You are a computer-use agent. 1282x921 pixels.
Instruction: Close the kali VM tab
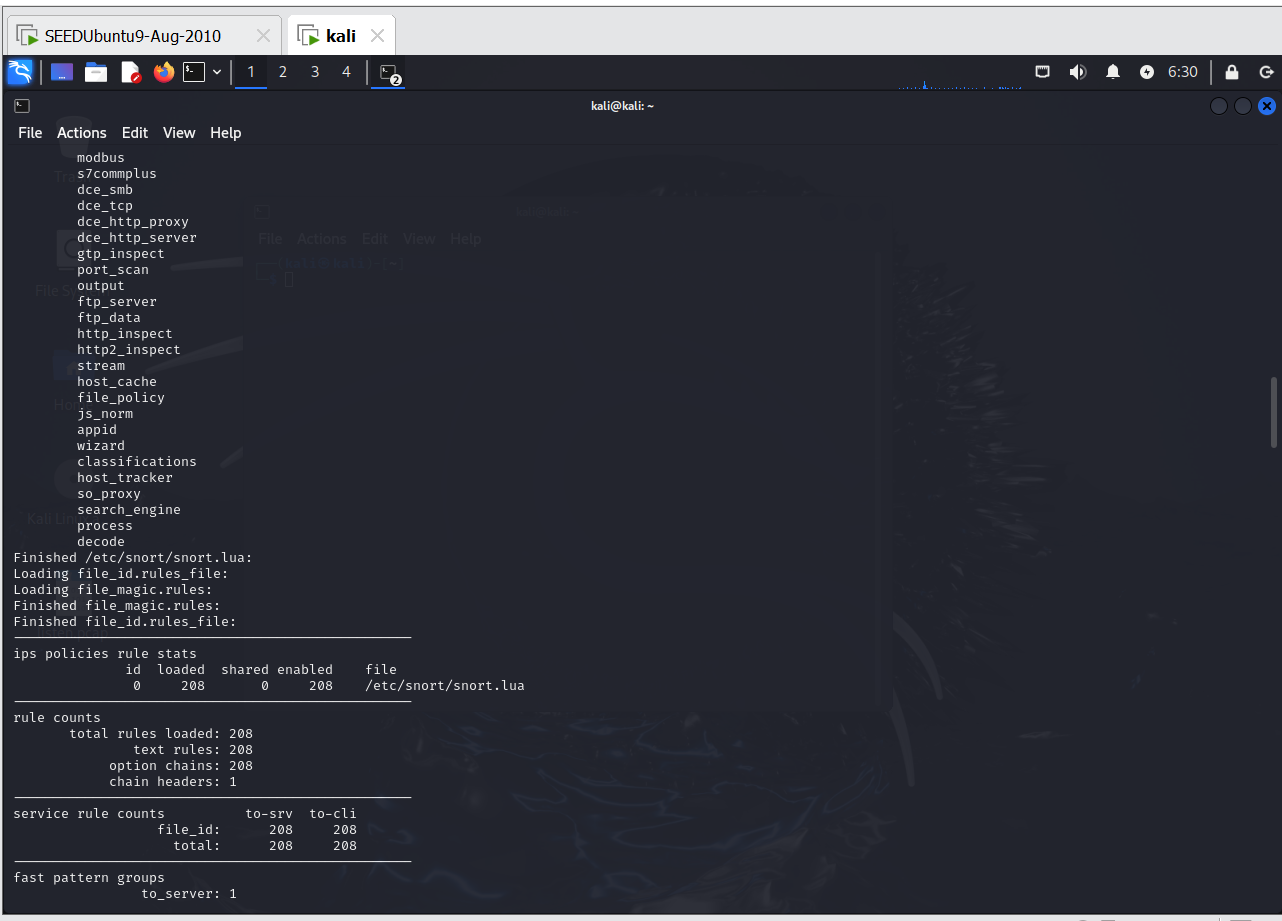tap(377, 36)
